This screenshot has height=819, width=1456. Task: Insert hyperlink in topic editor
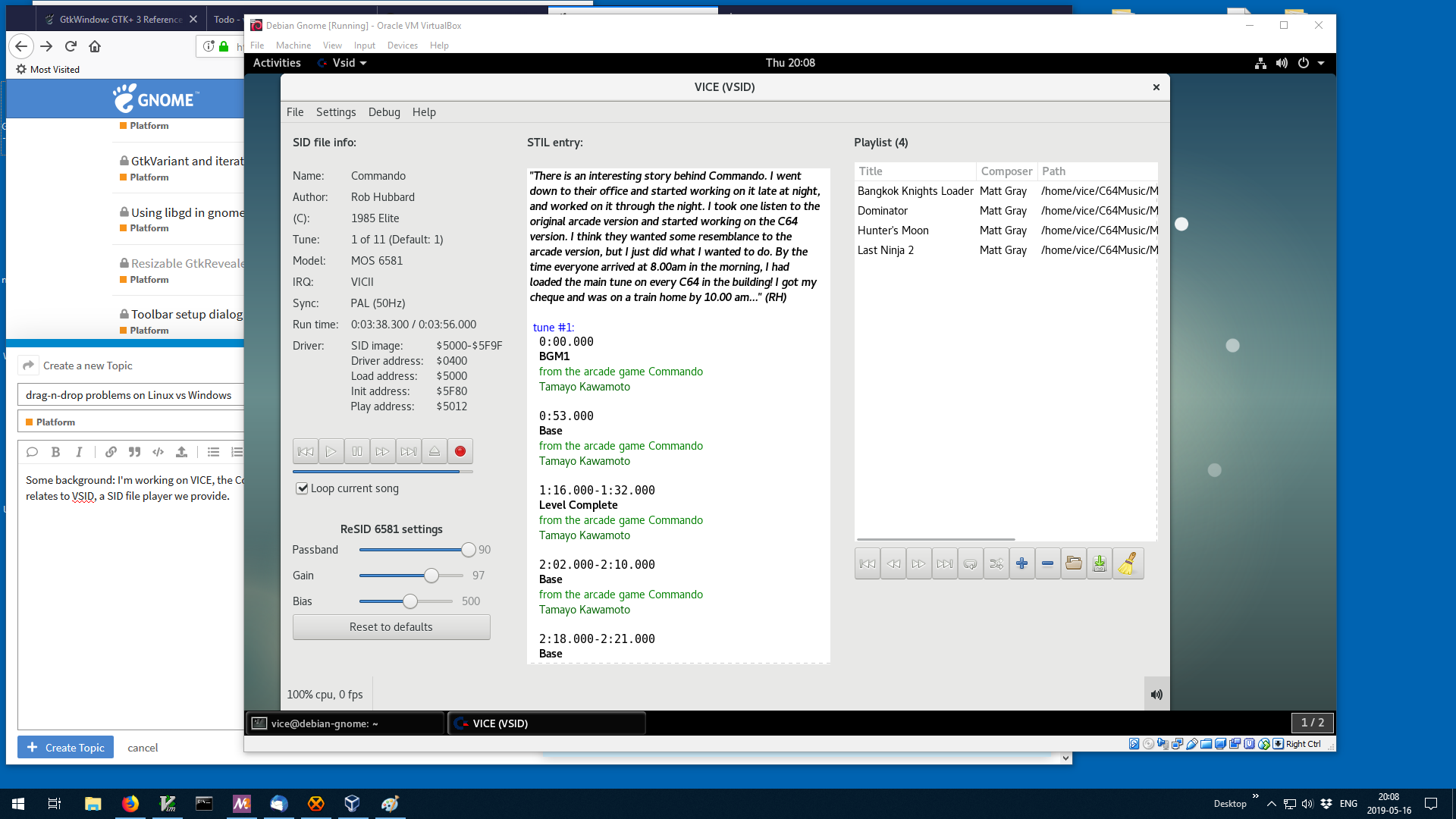tap(111, 452)
